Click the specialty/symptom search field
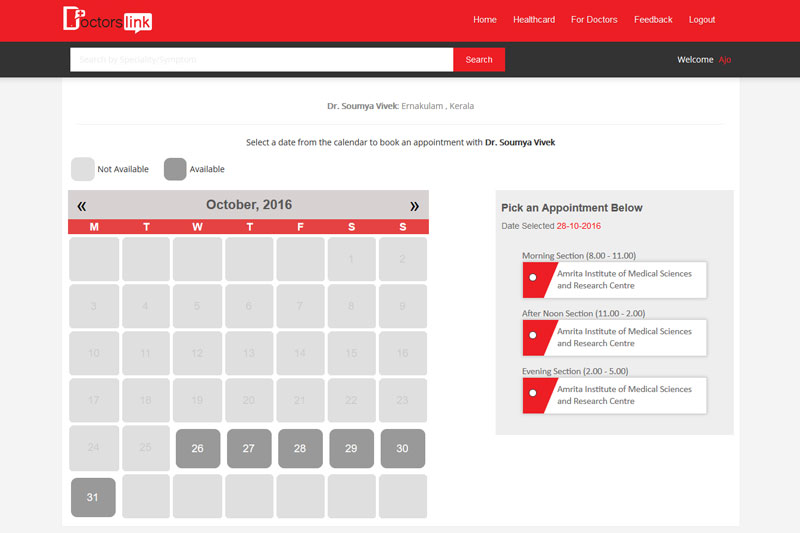Screen dimensions: 800x533 tap(261, 60)
